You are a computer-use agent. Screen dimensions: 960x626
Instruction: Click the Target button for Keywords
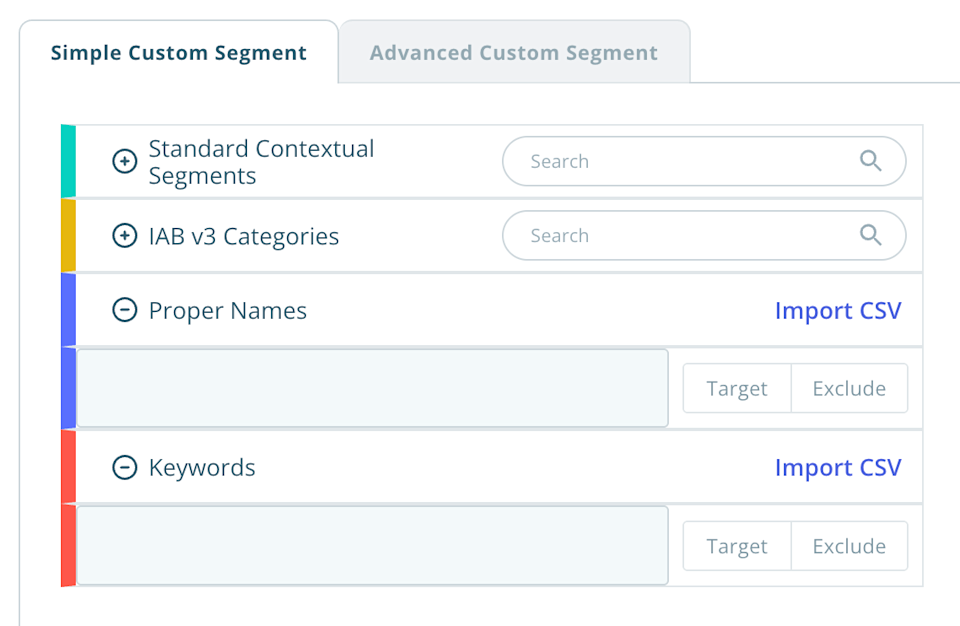[737, 546]
